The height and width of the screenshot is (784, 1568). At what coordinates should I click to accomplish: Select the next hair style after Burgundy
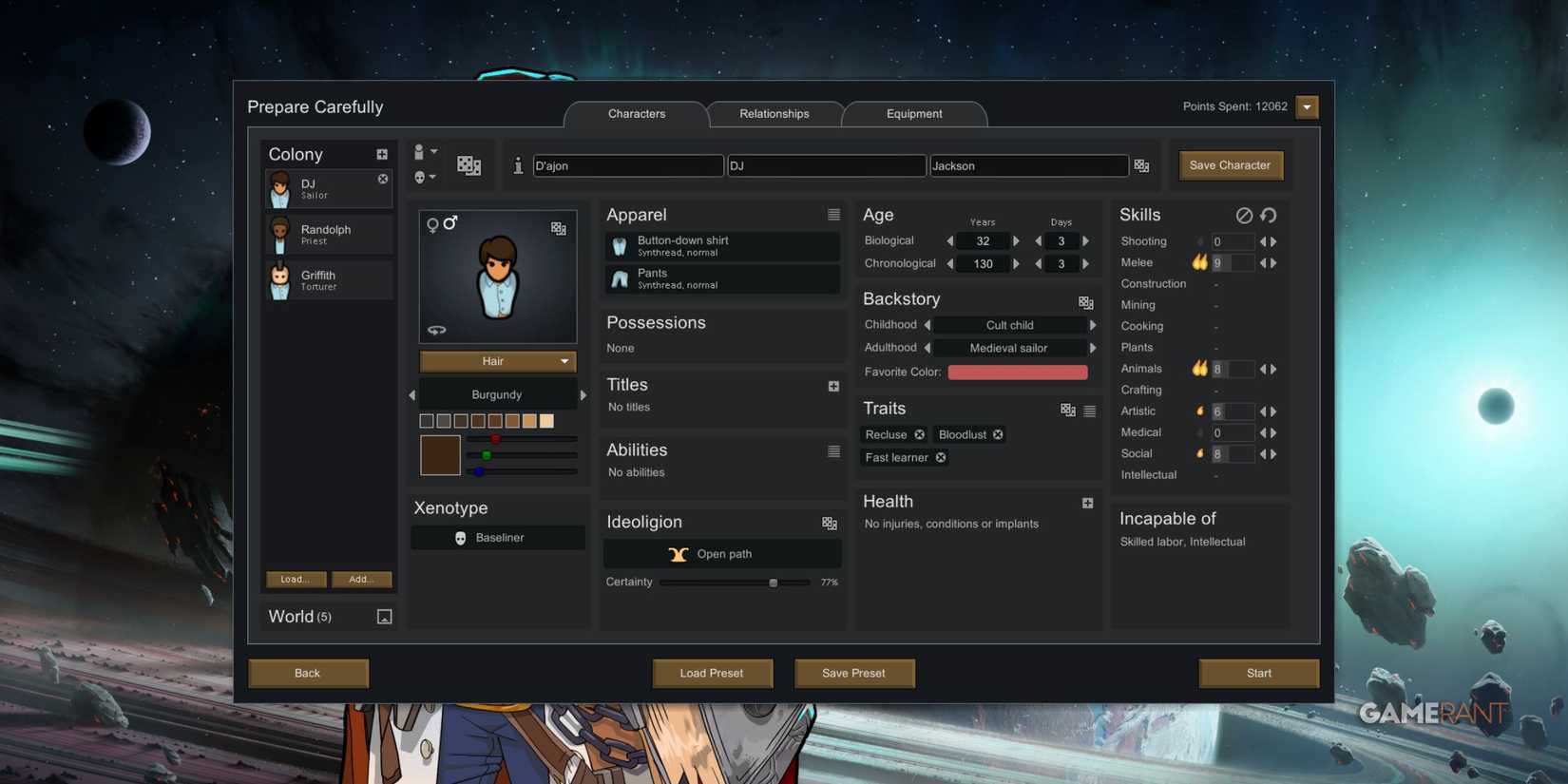pyautogui.click(x=583, y=394)
